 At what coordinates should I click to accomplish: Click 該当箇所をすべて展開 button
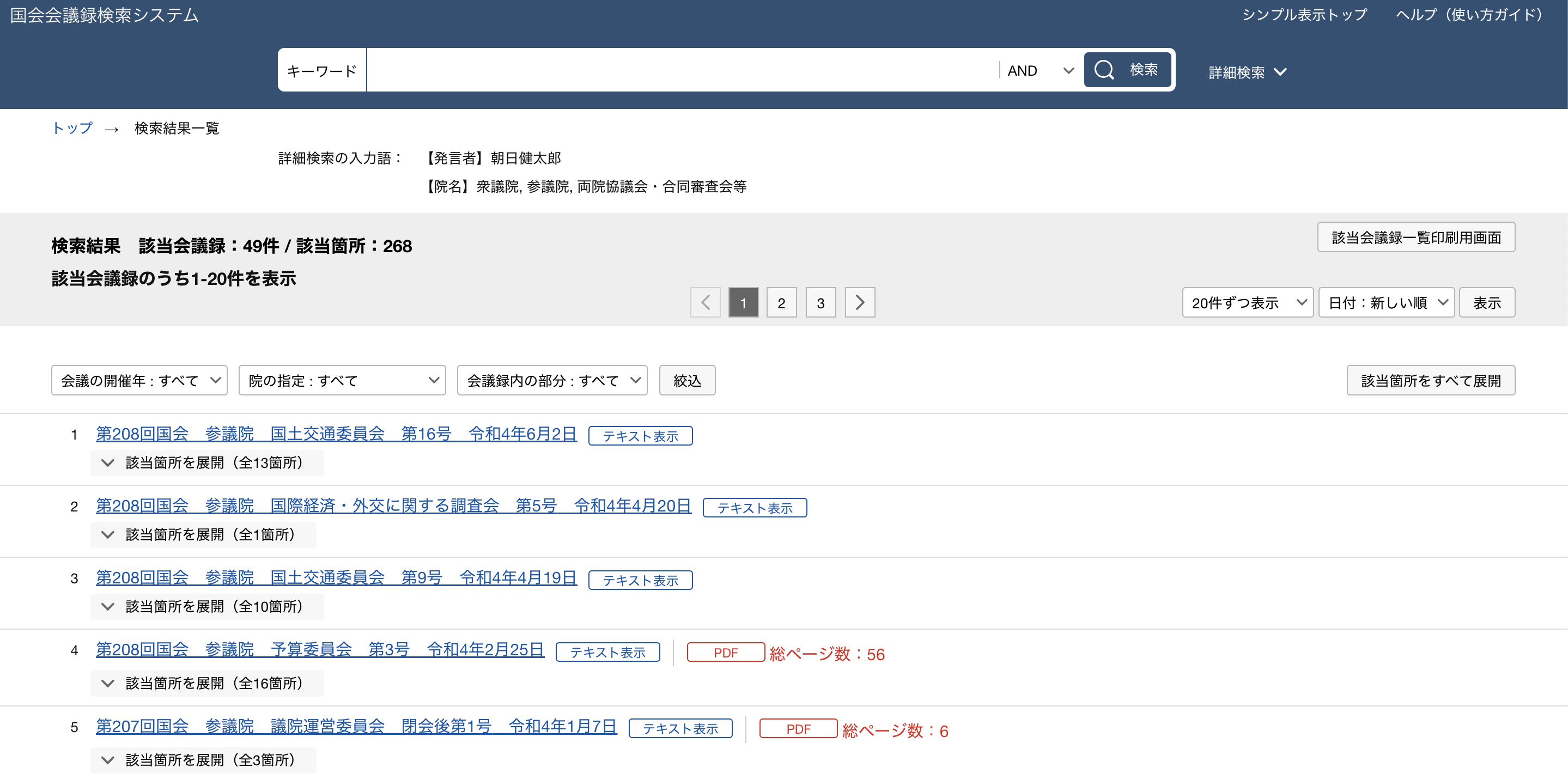tap(1431, 380)
